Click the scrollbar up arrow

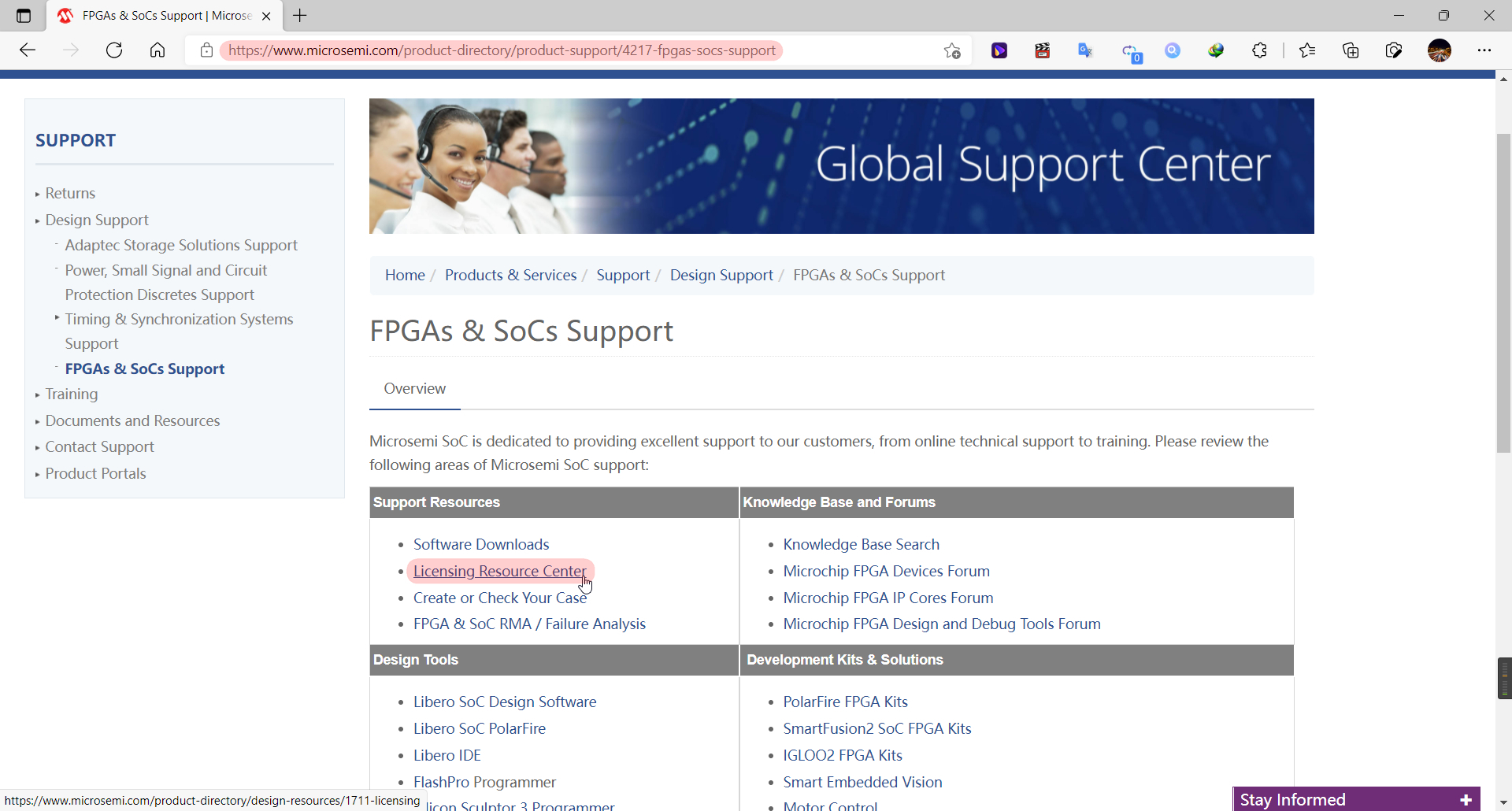1503,79
